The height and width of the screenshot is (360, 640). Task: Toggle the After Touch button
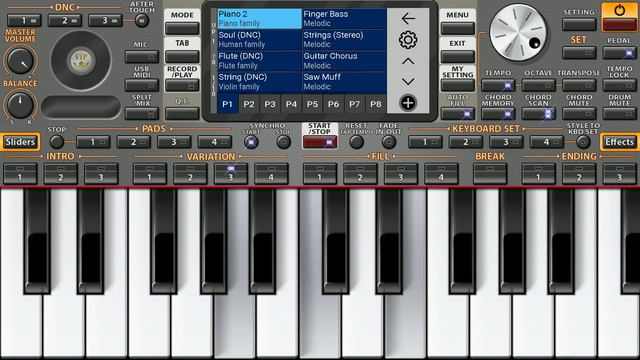pyautogui.click(x=142, y=20)
